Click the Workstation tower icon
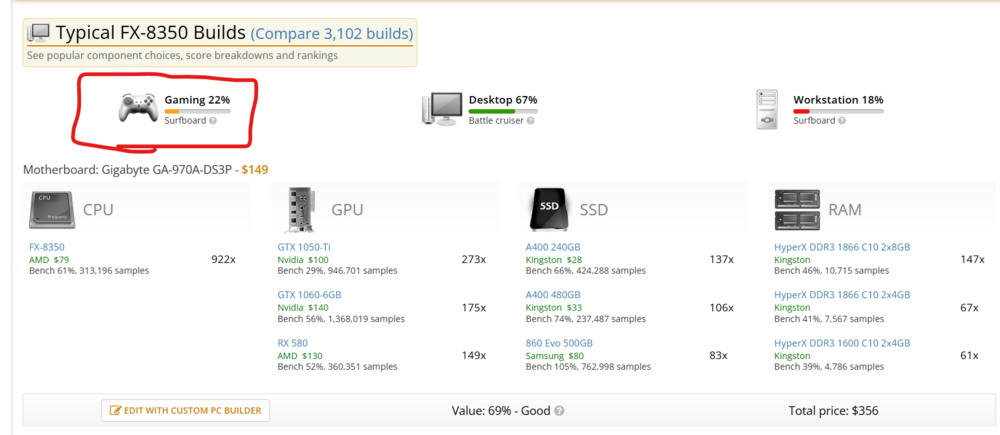 pyautogui.click(x=767, y=110)
